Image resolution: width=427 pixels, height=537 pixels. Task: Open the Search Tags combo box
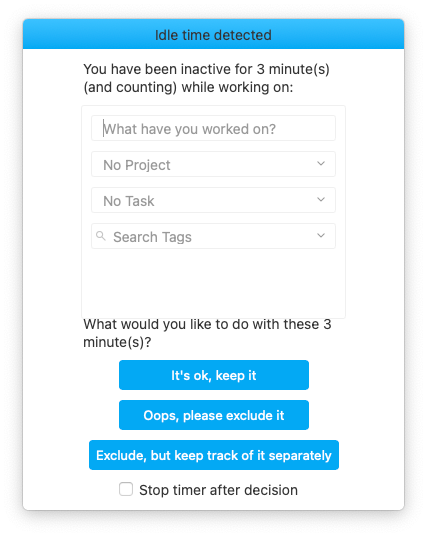pos(213,236)
